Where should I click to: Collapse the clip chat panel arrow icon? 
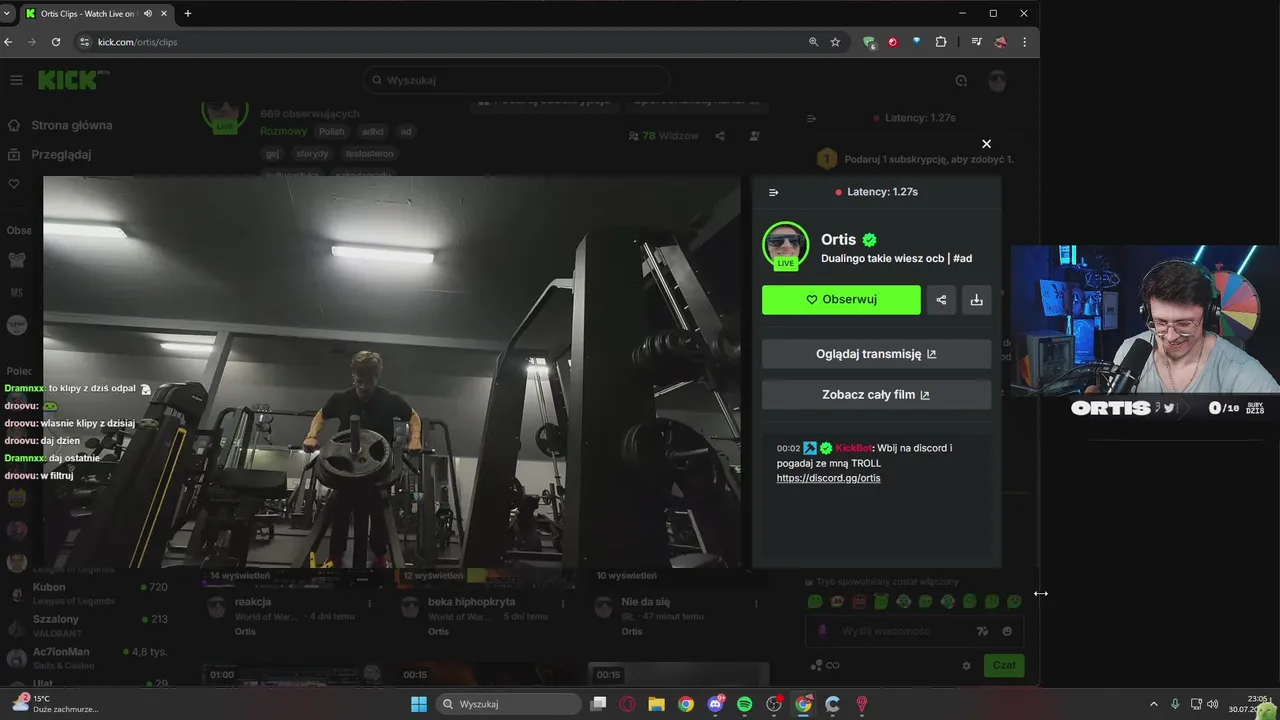point(773,192)
